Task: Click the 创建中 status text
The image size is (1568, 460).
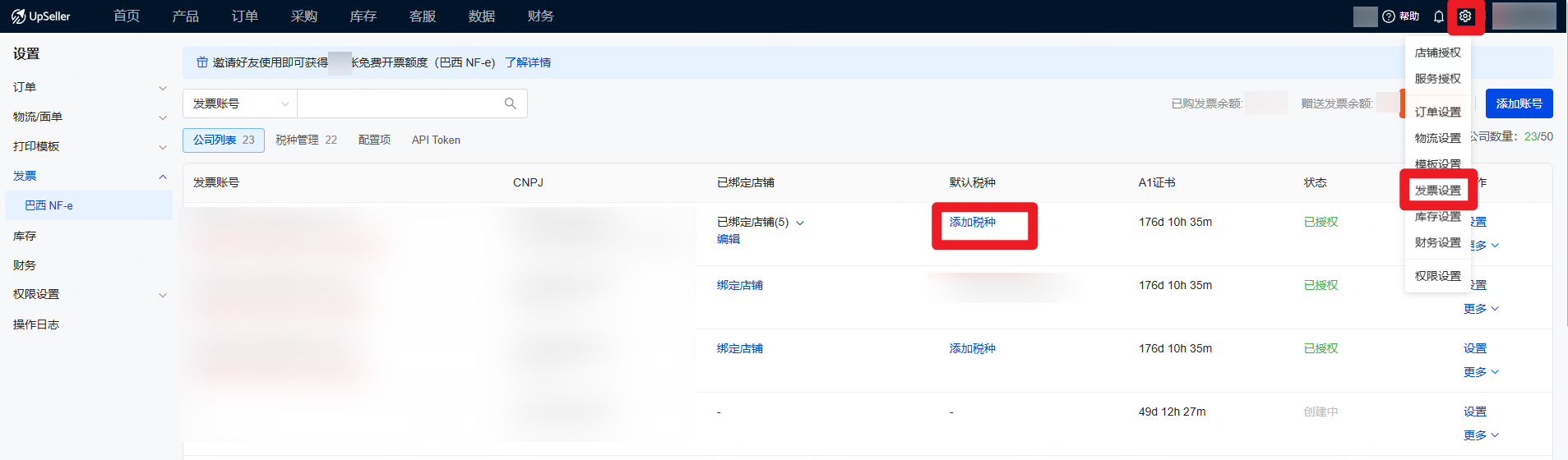Action: pos(1321,412)
